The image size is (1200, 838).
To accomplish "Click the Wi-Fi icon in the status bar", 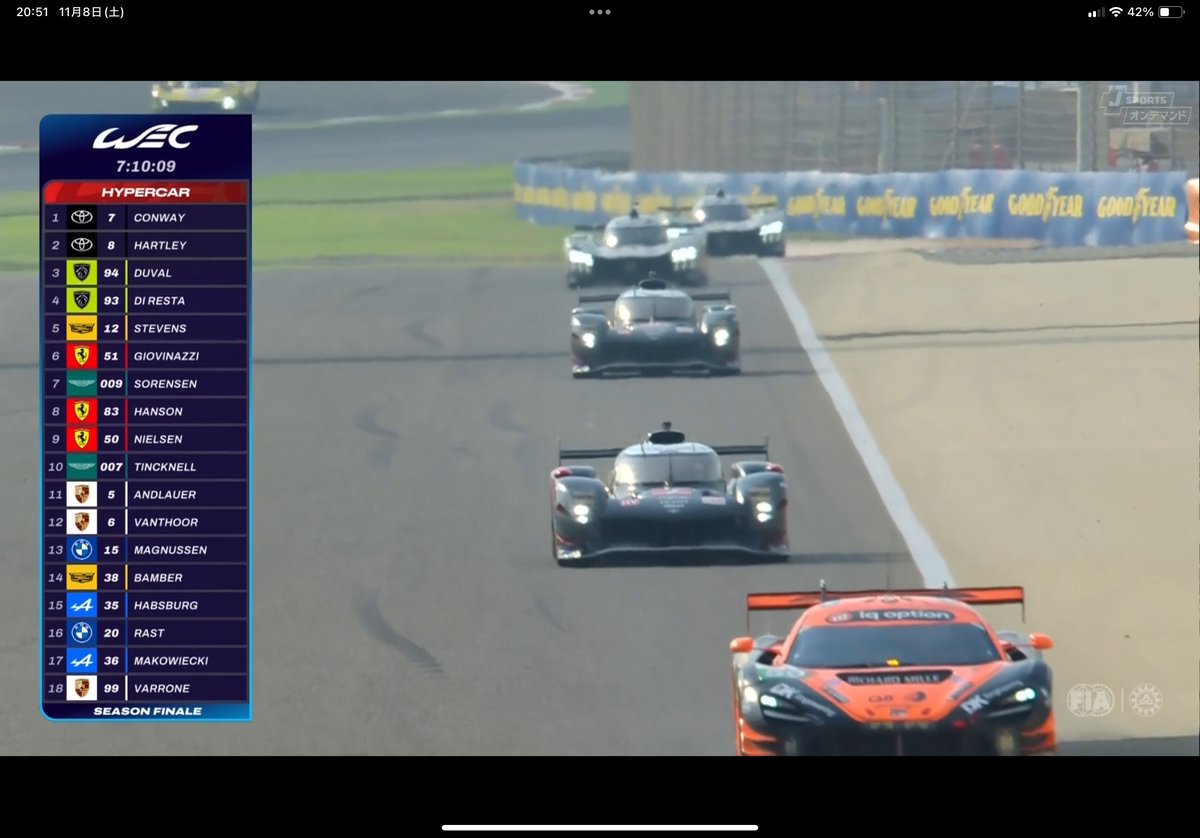I will tap(1113, 14).
